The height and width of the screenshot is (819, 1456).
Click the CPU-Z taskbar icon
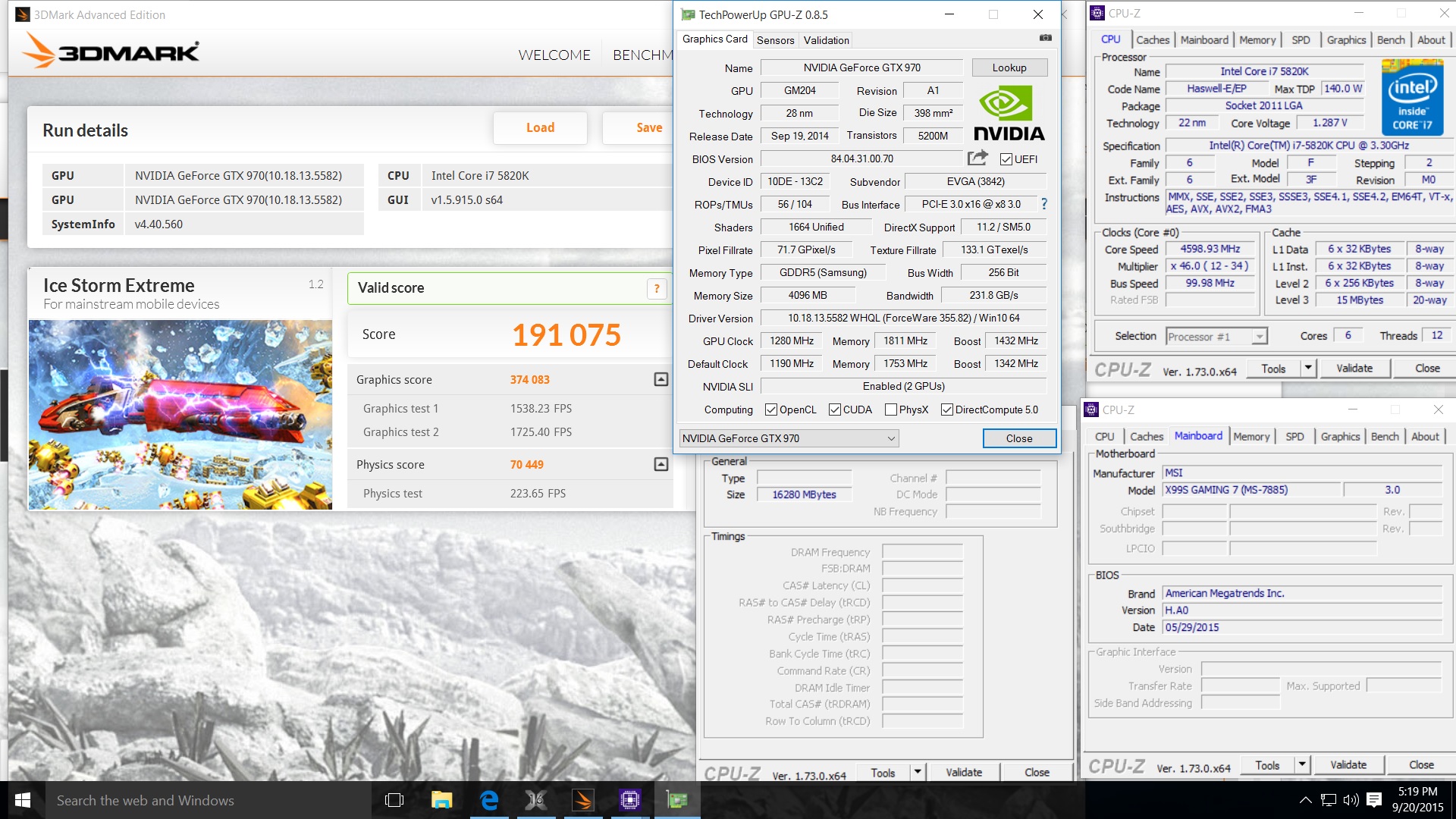tap(629, 800)
